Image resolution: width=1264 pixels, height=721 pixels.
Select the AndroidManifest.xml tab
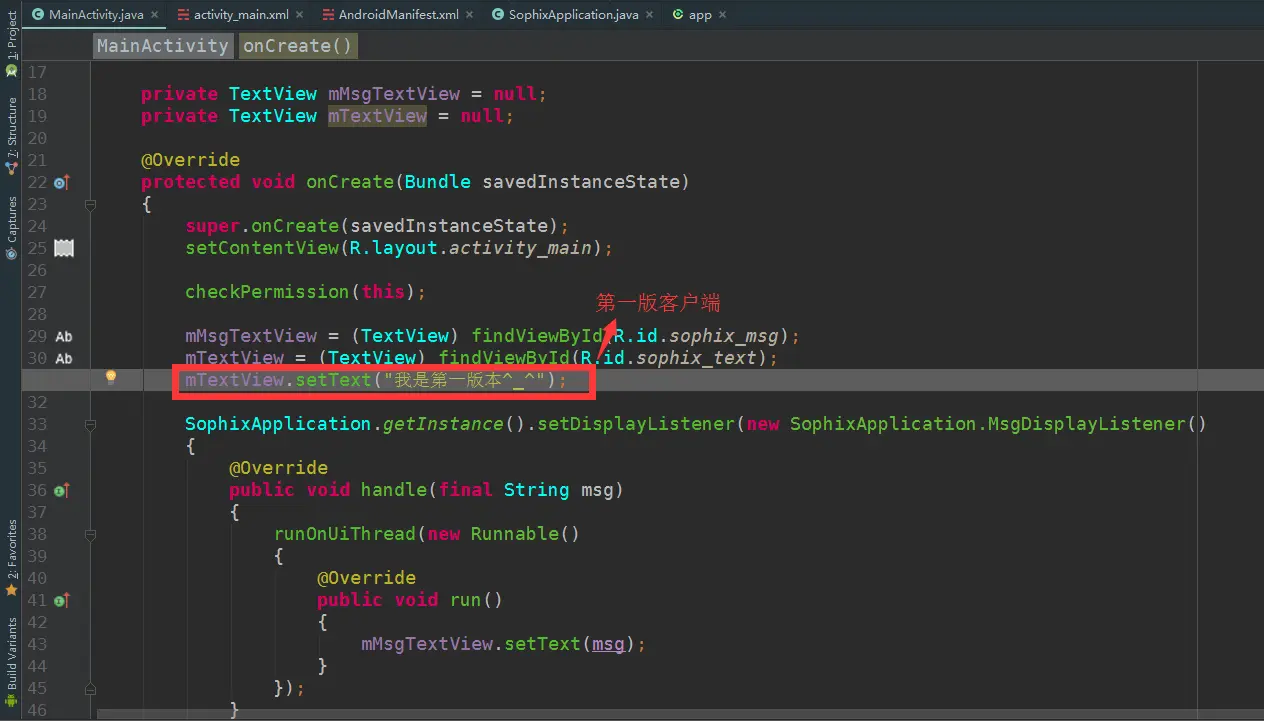(397, 15)
